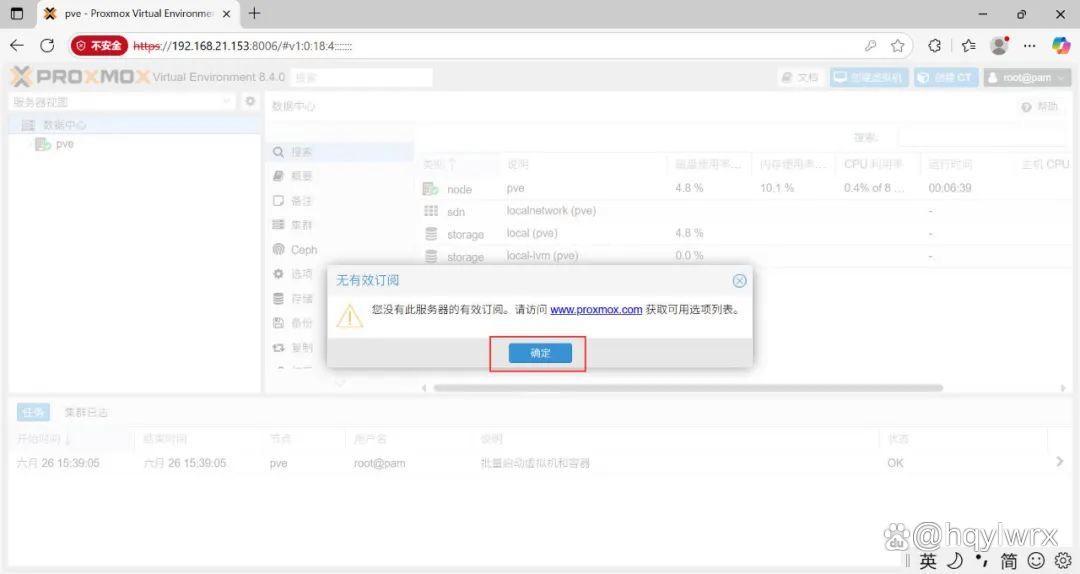Click the browser address bar URL
This screenshot has height=574, width=1080.
pos(242,46)
